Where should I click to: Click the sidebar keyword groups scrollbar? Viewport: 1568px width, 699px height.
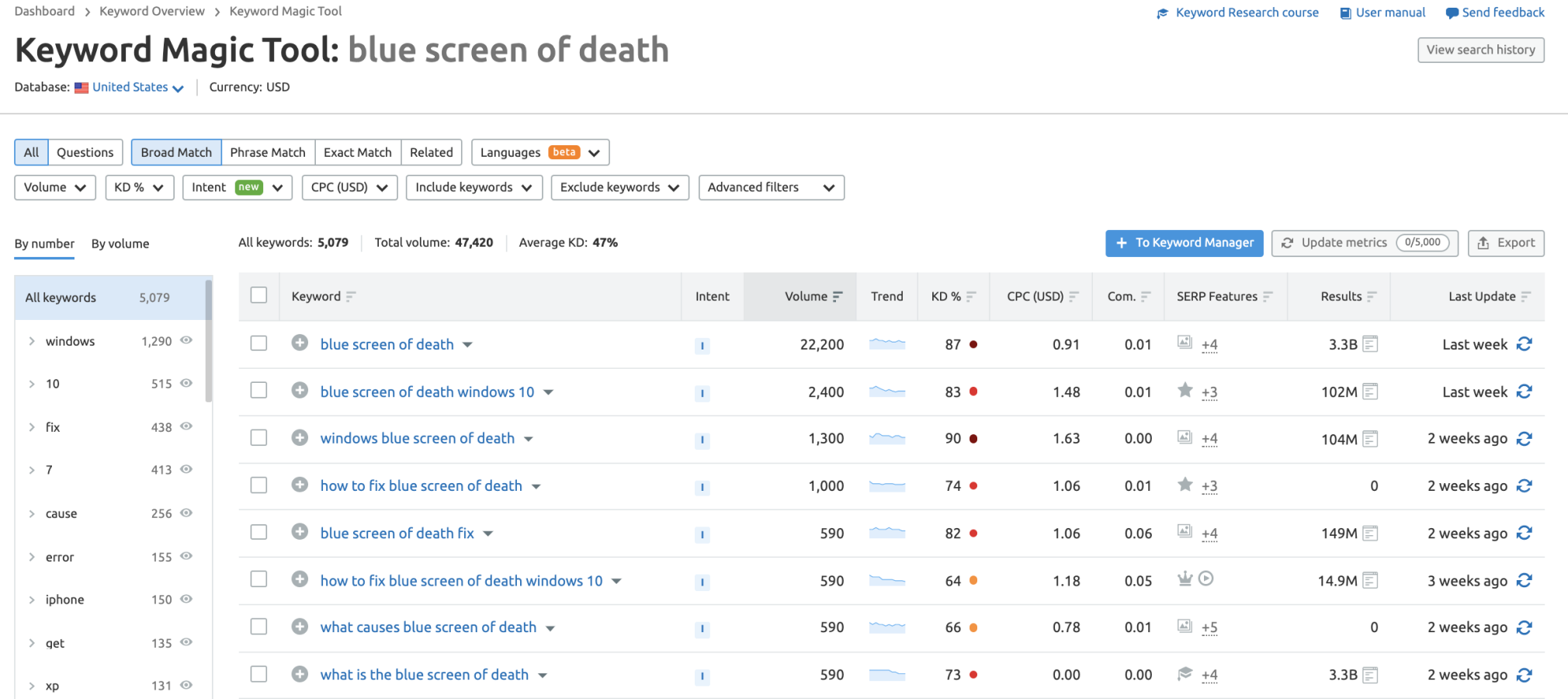point(208,340)
